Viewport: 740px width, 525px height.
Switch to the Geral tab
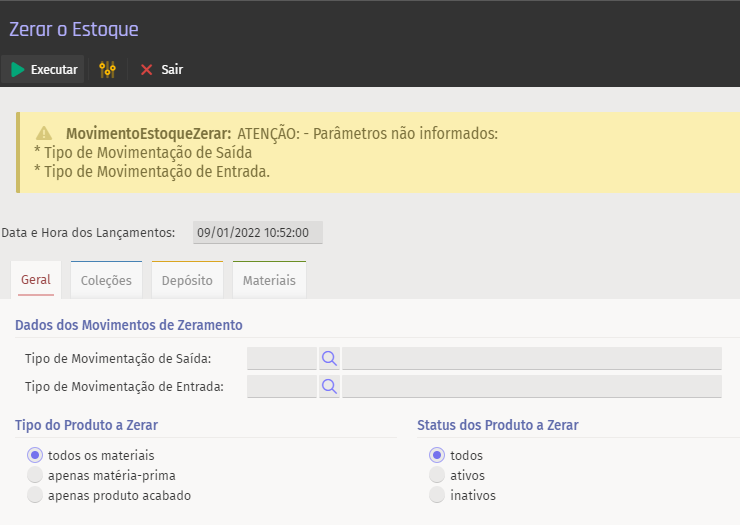click(x=36, y=280)
